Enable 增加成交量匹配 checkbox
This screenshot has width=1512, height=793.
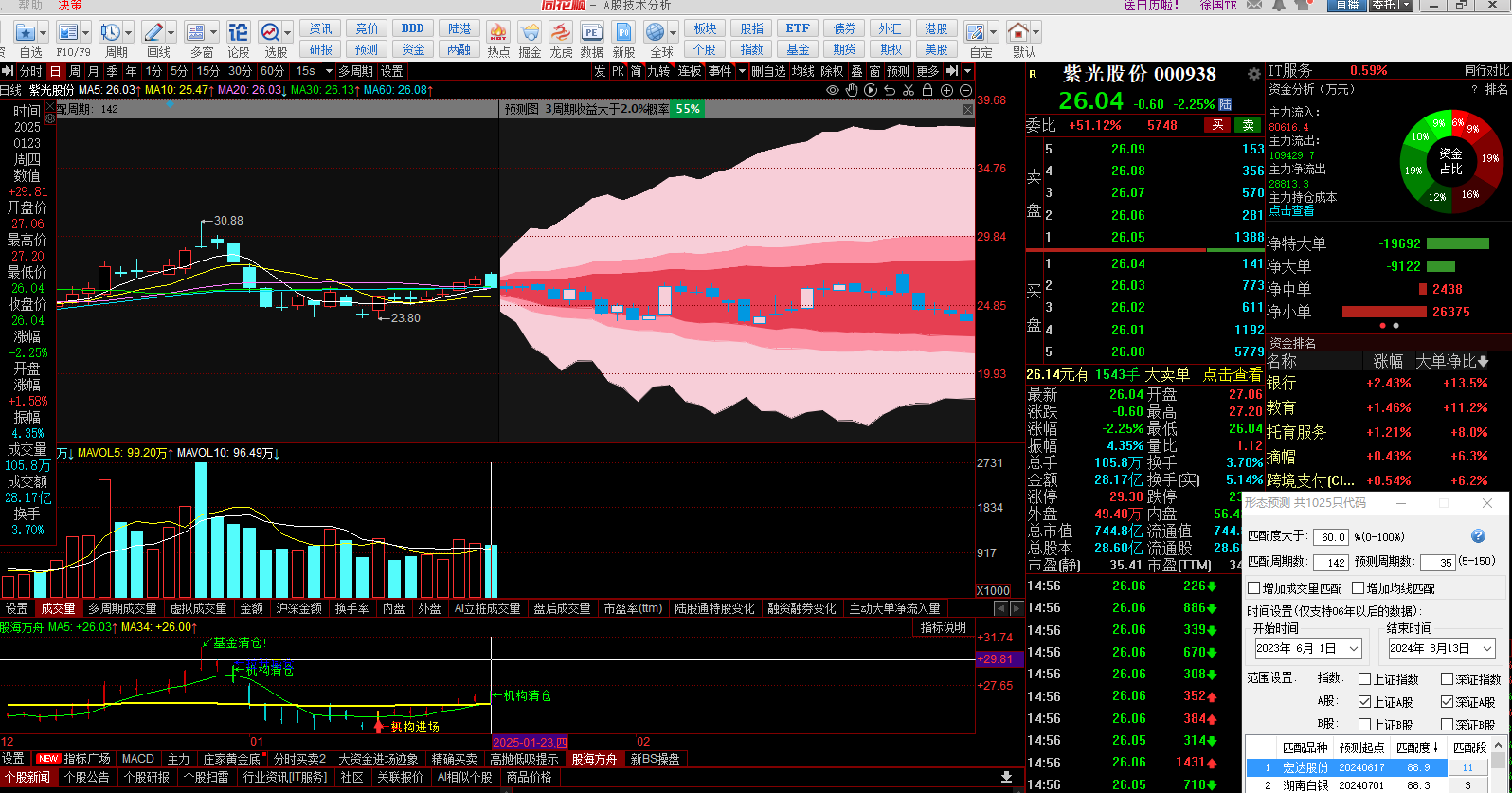(x=1254, y=588)
